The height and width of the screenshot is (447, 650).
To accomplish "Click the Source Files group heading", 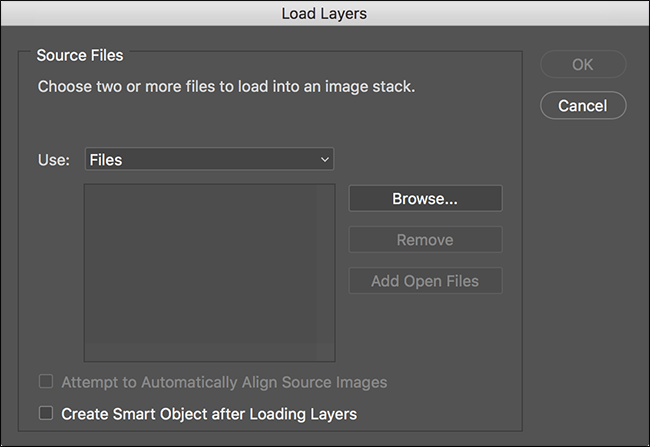I will pos(80,55).
